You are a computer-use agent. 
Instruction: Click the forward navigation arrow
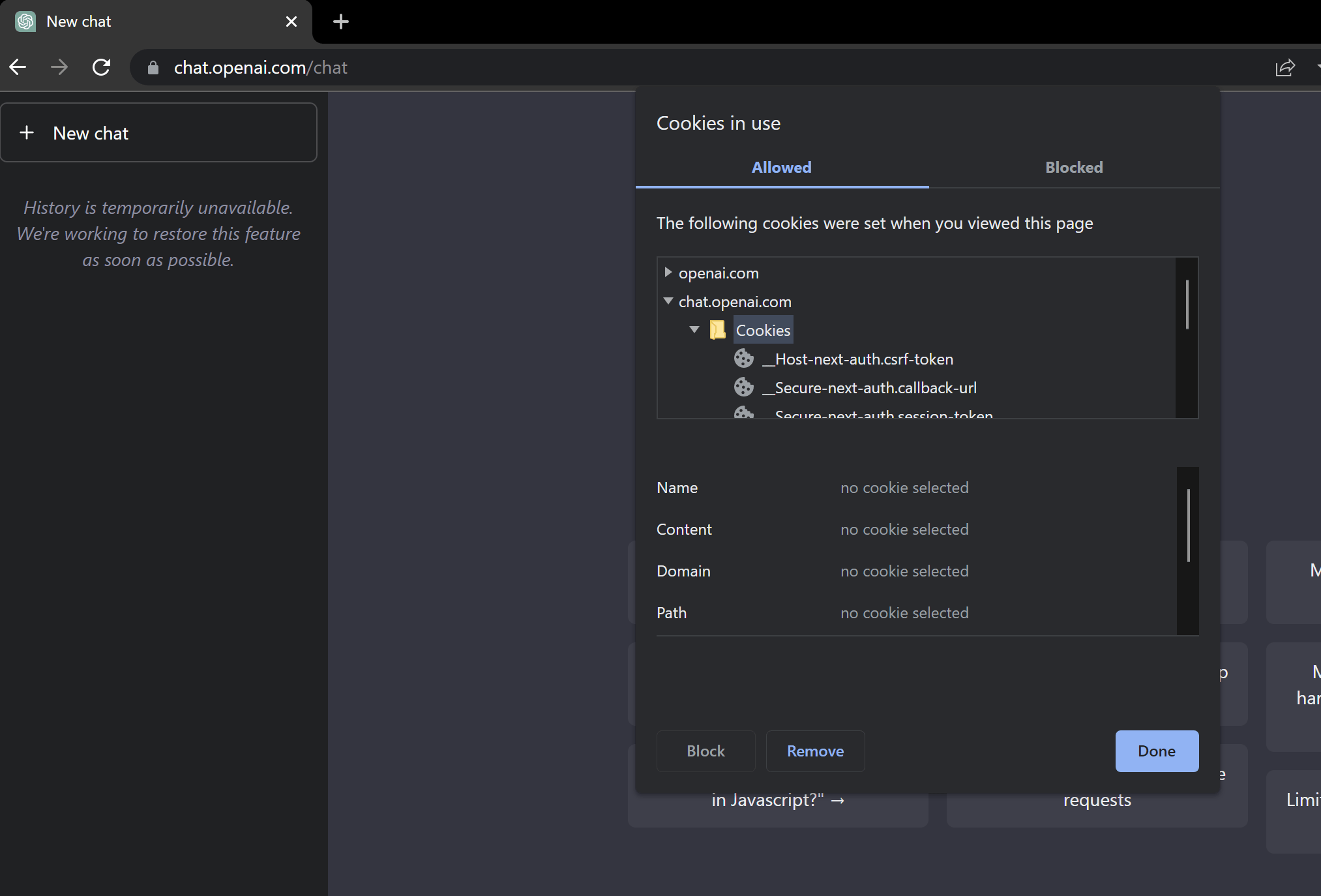(x=59, y=67)
